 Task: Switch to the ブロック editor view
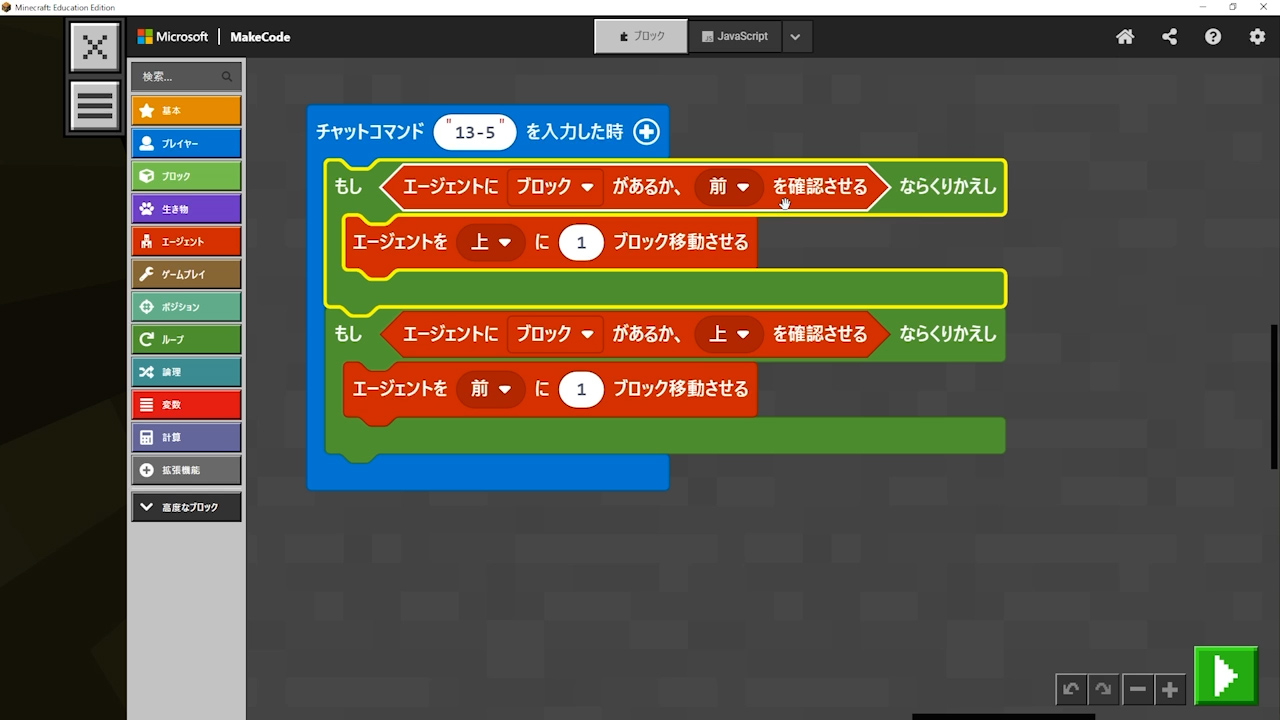641,36
